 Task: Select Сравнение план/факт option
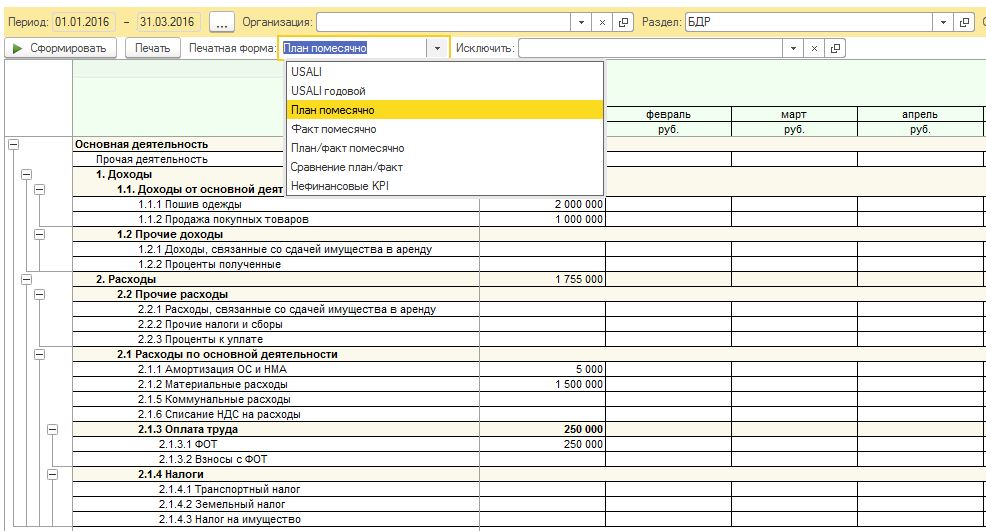445,167
